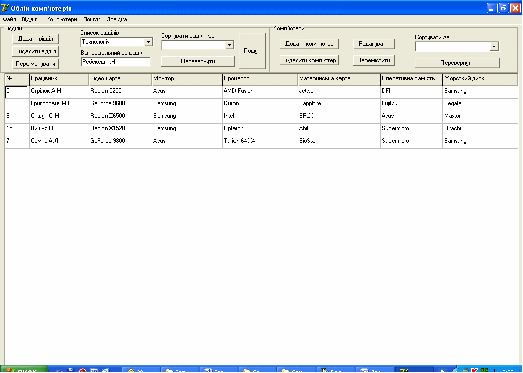Open the fourth menu bar item

[x=92, y=19]
